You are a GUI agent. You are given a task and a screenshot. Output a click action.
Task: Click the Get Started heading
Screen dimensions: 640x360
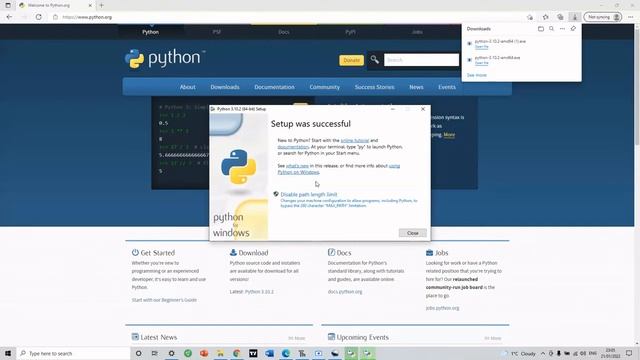[x=158, y=253]
